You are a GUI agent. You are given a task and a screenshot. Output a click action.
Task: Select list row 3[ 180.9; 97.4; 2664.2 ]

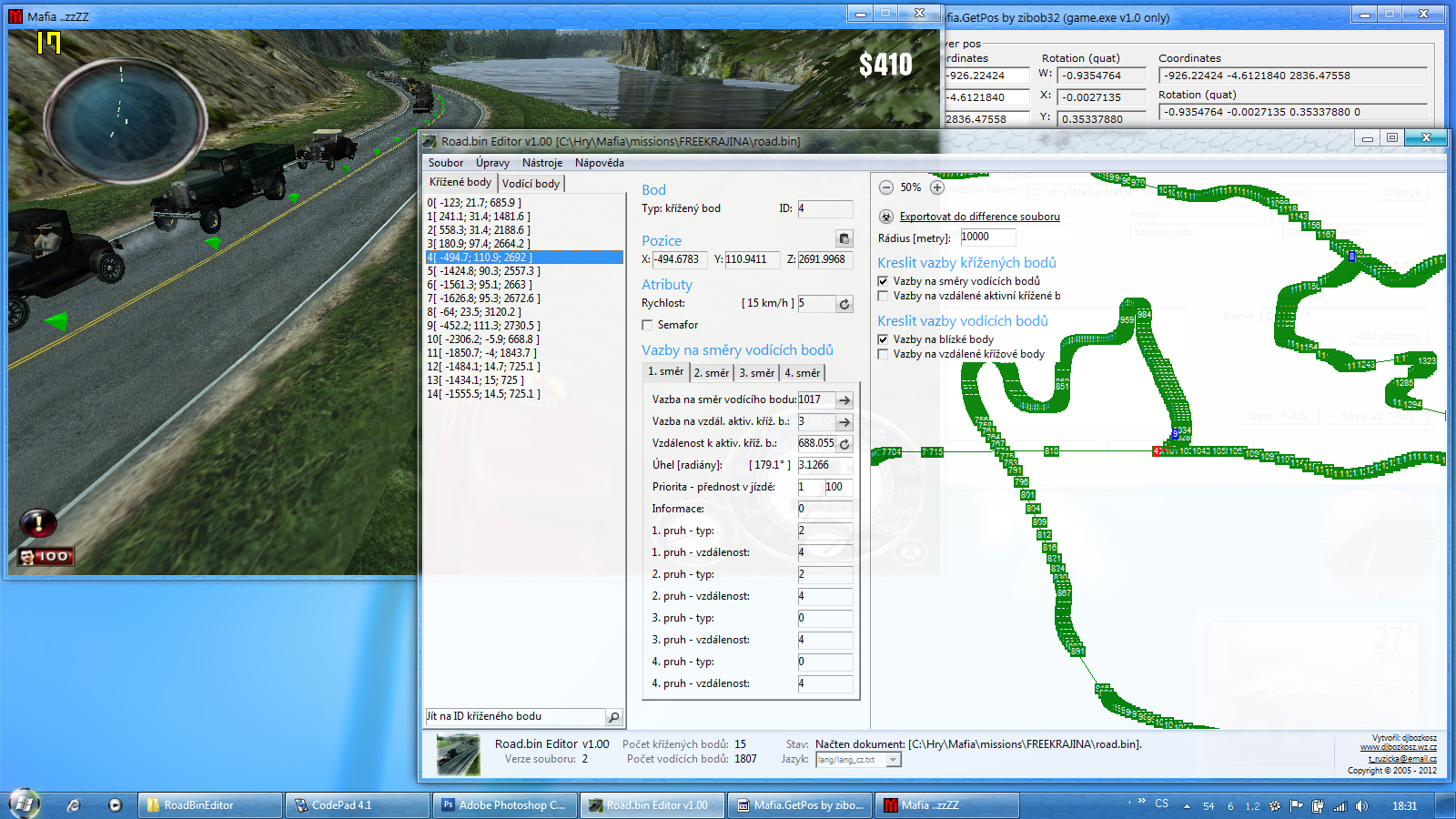tap(525, 244)
